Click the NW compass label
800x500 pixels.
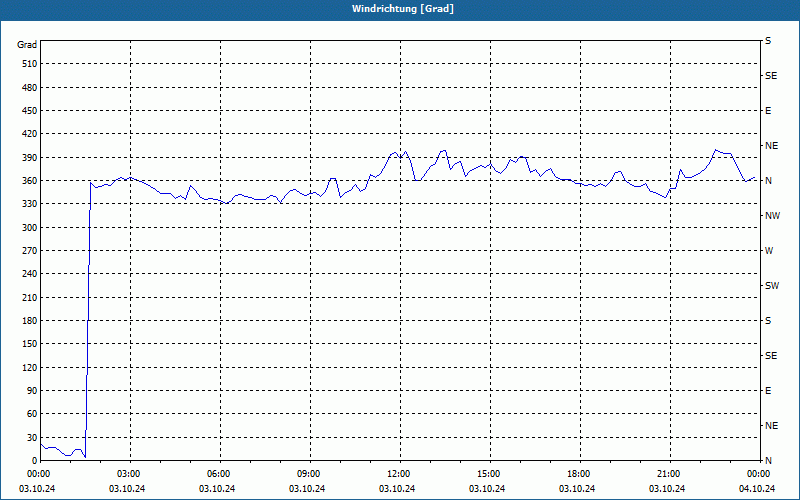tap(772, 216)
